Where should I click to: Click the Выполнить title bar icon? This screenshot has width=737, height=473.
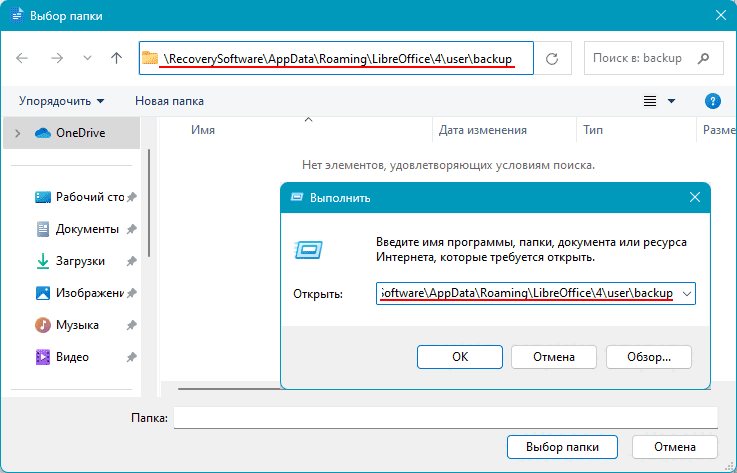point(297,197)
